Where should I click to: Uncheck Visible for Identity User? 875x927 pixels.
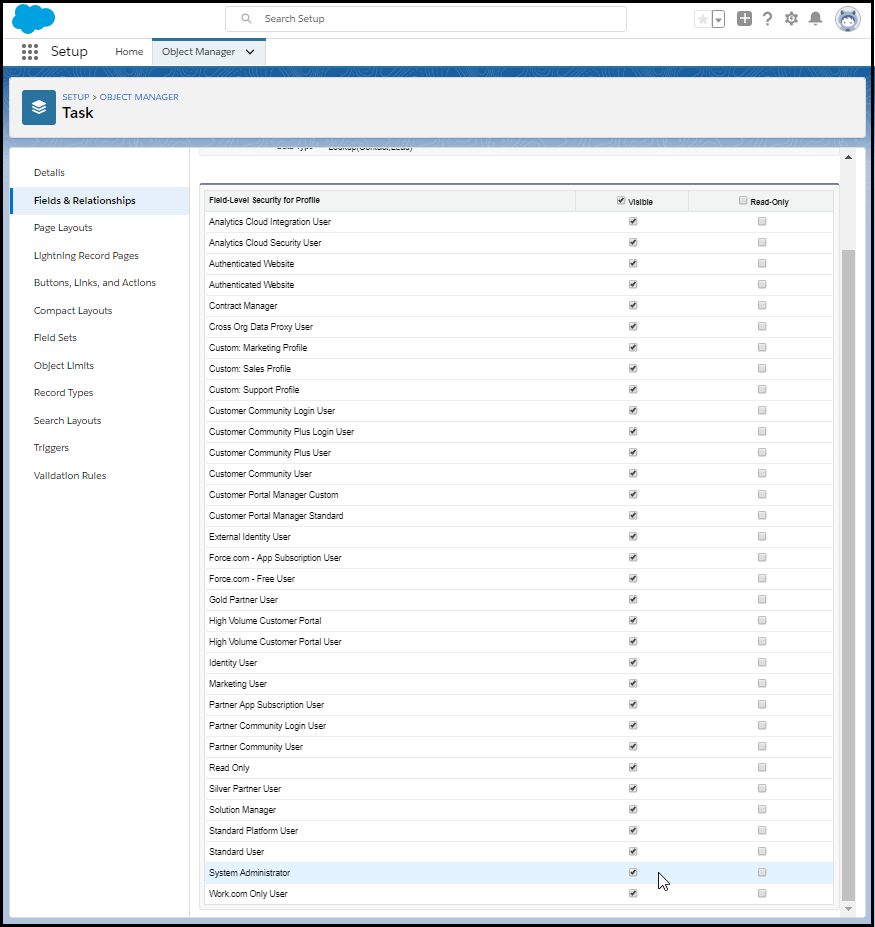[633, 662]
